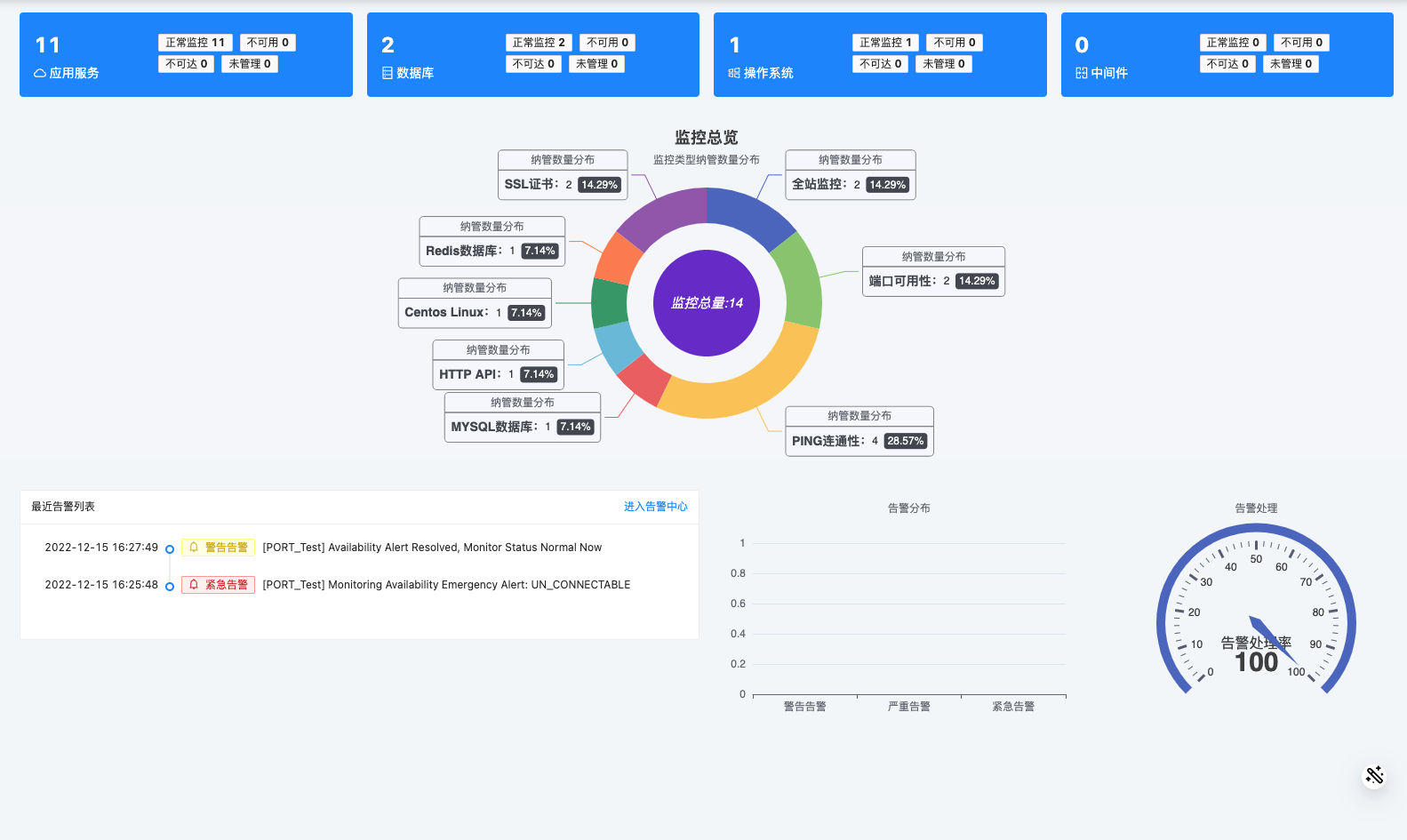Image resolution: width=1407 pixels, height=840 pixels.
Task: Click the 监控类型纳管数量分布 chart subtitle
Action: (707, 160)
